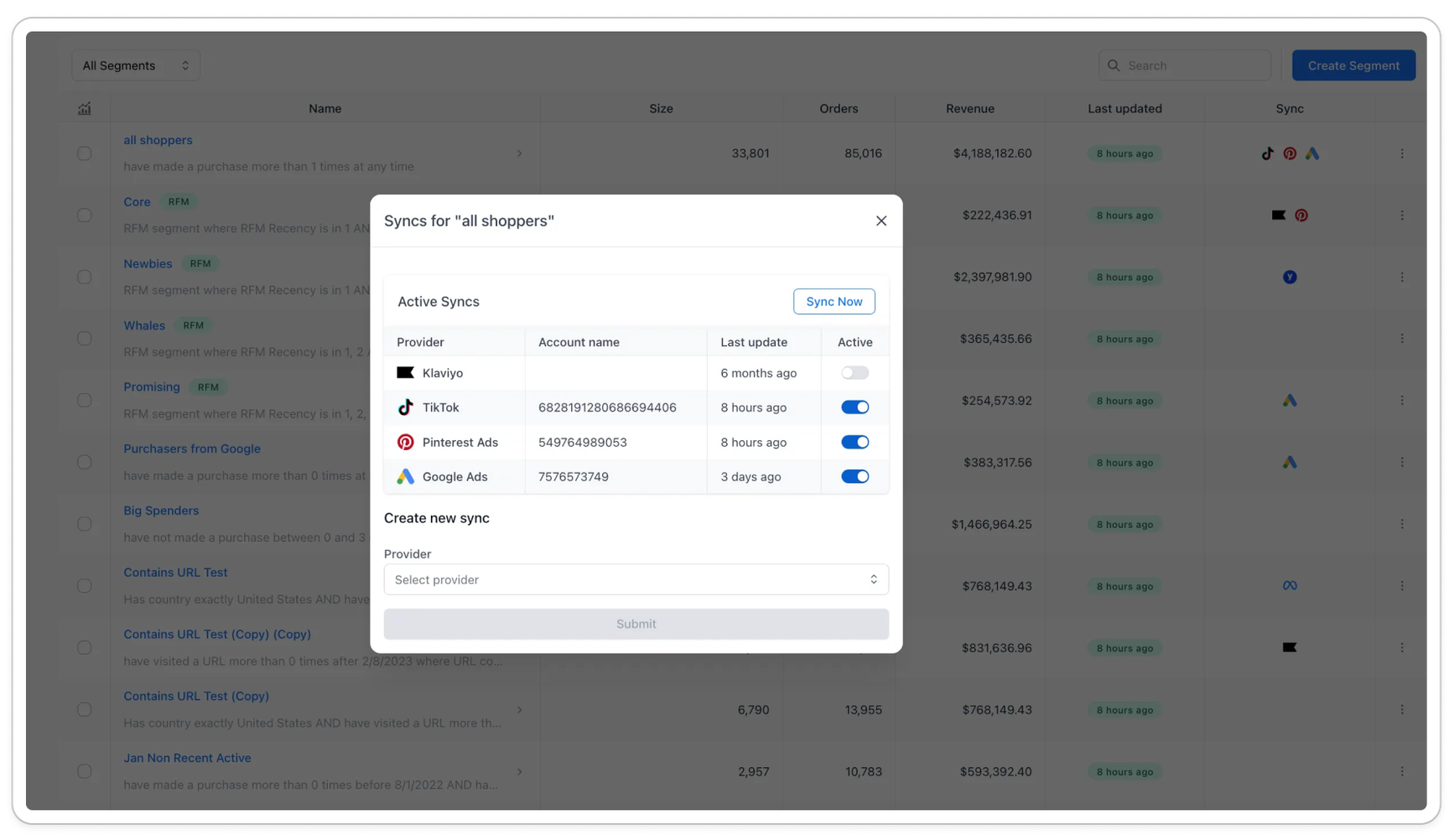Open the All Segments filter dropdown
The image size is (1454, 840).
coord(136,65)
